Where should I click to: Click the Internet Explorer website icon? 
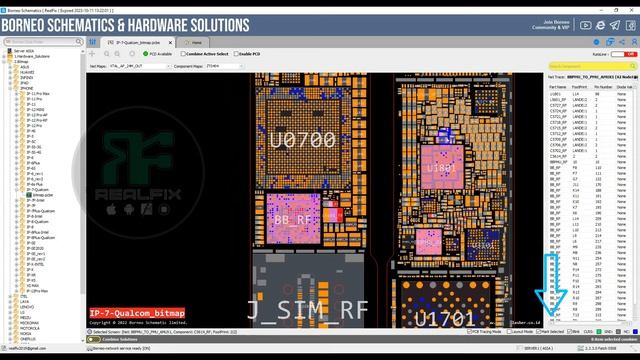tap(600, 25)
